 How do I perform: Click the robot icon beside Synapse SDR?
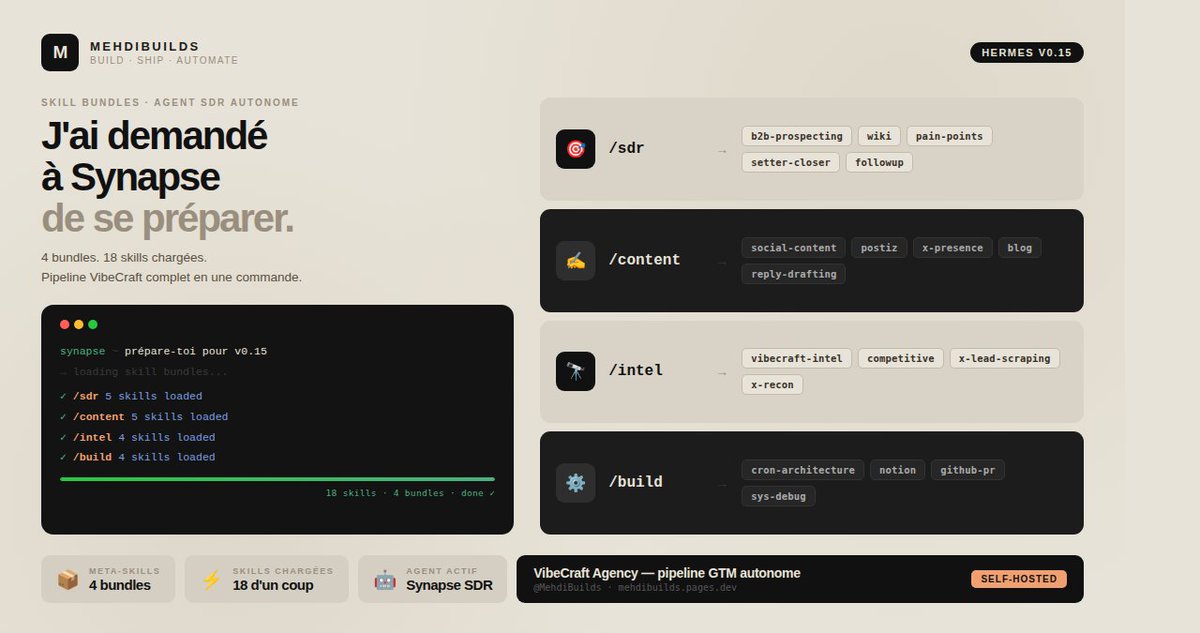click(x=385, y=580)
